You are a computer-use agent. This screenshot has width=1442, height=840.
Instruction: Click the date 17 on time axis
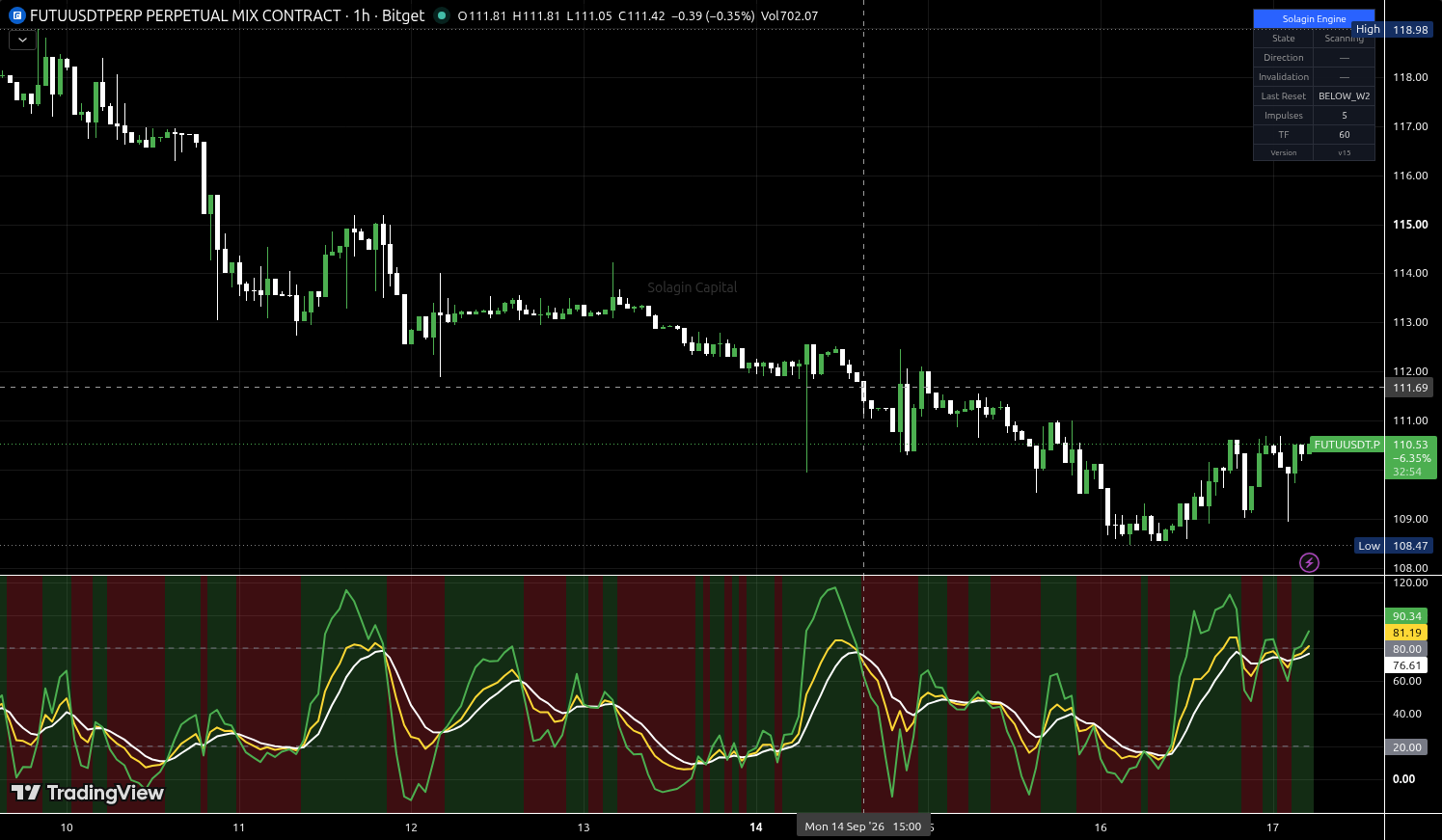pyautogui.click(x=1272, y=827)
